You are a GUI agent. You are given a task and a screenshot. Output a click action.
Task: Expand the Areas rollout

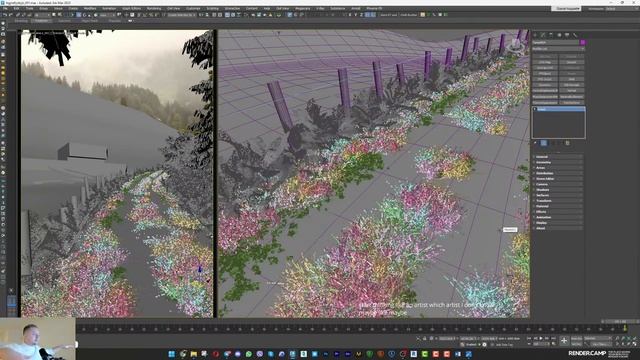tap(558, 168)
